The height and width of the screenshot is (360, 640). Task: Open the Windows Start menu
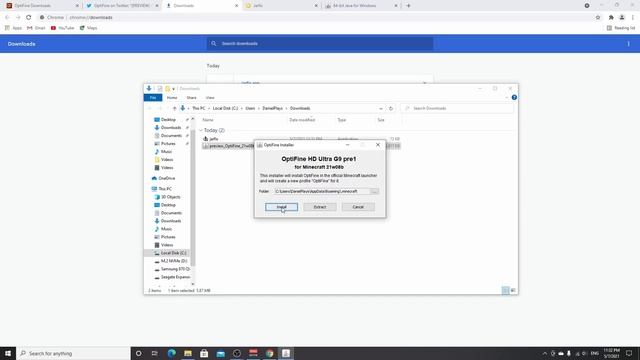(x=8, y=353)
